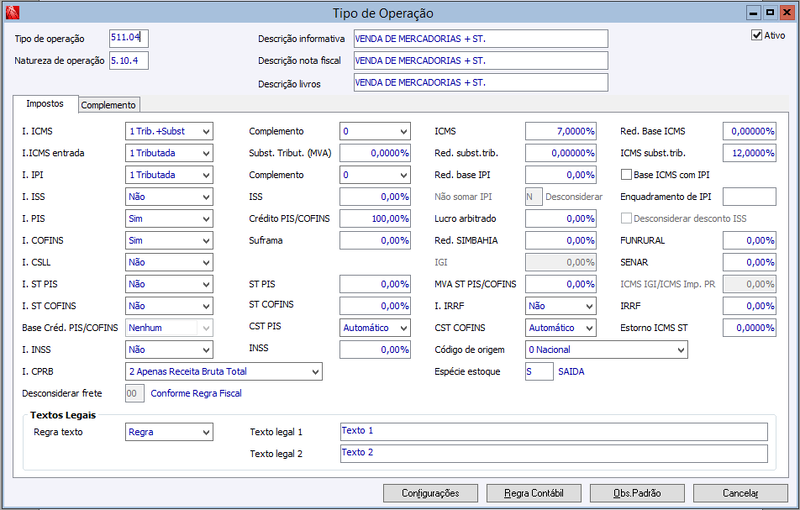Click the Descrição informativa field
Screen dimensions: 800x510
[x=481, y=39]
